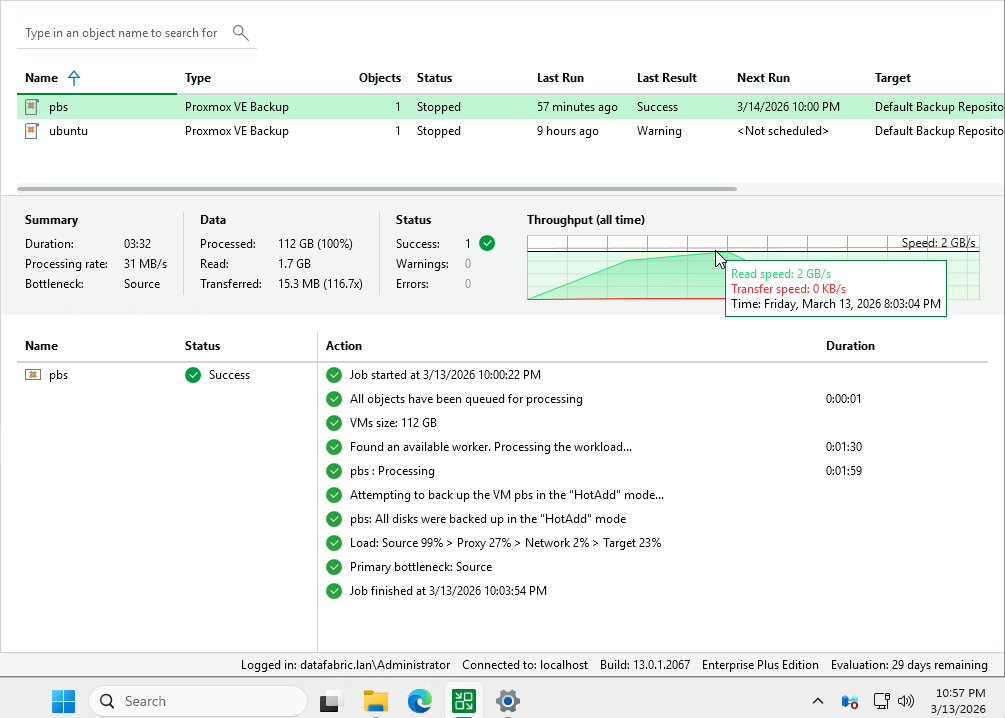The width and height of the screenshot is (1005, 718).
Task: Click 'Build: 13.0.1.2067' status text
Action: click(645, 665)
